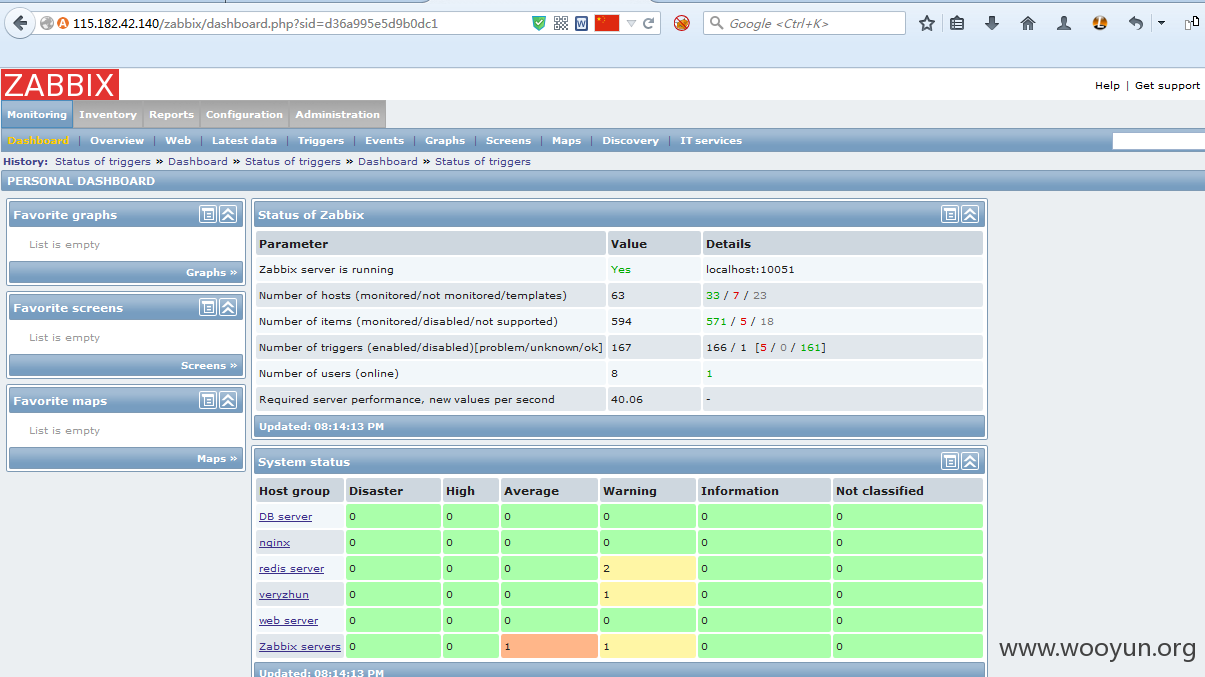This screenshot has height=677, width=1205.
Task: Select the Reports main tab
Action: click(172, 114)
